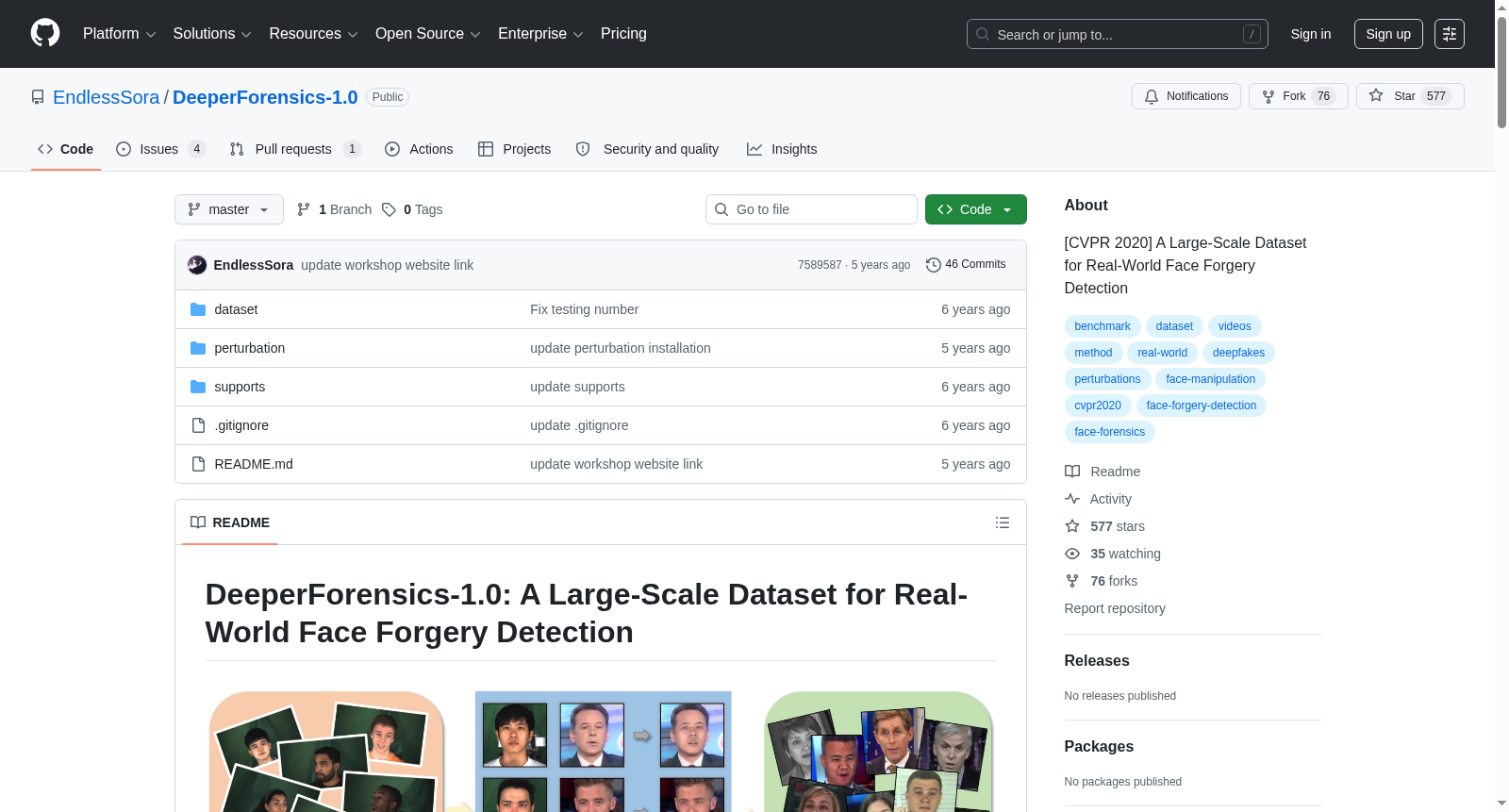Expand the Platform menu
Screen dimensions: 1509x812
(x=120, y=34)
